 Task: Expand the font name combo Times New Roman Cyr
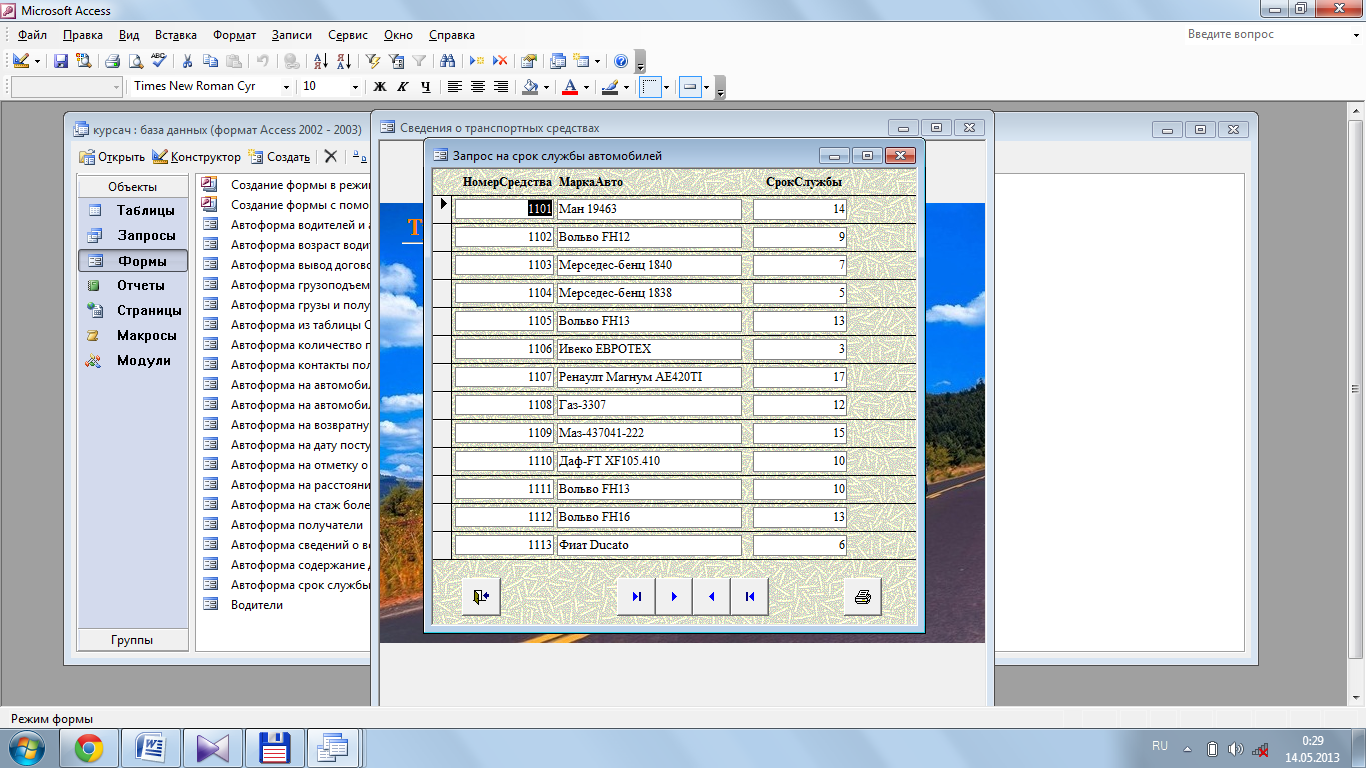pyautogui.click(x=286, y=87)
